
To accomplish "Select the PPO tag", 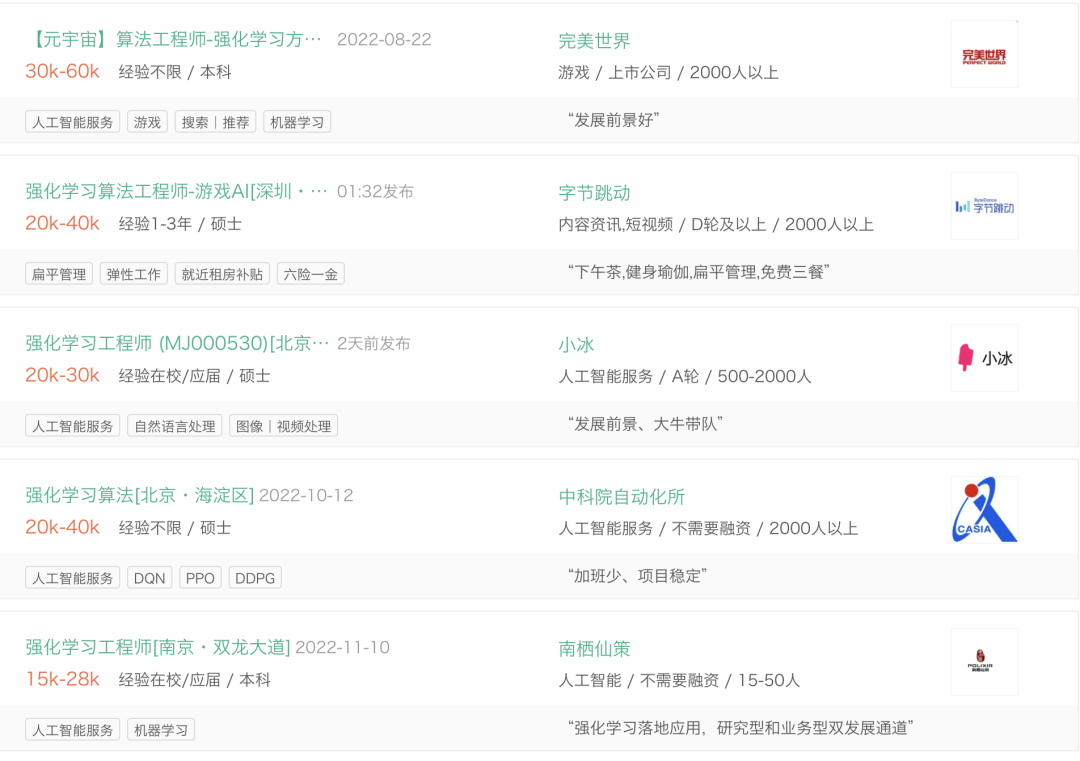I will tap(200, 578).
